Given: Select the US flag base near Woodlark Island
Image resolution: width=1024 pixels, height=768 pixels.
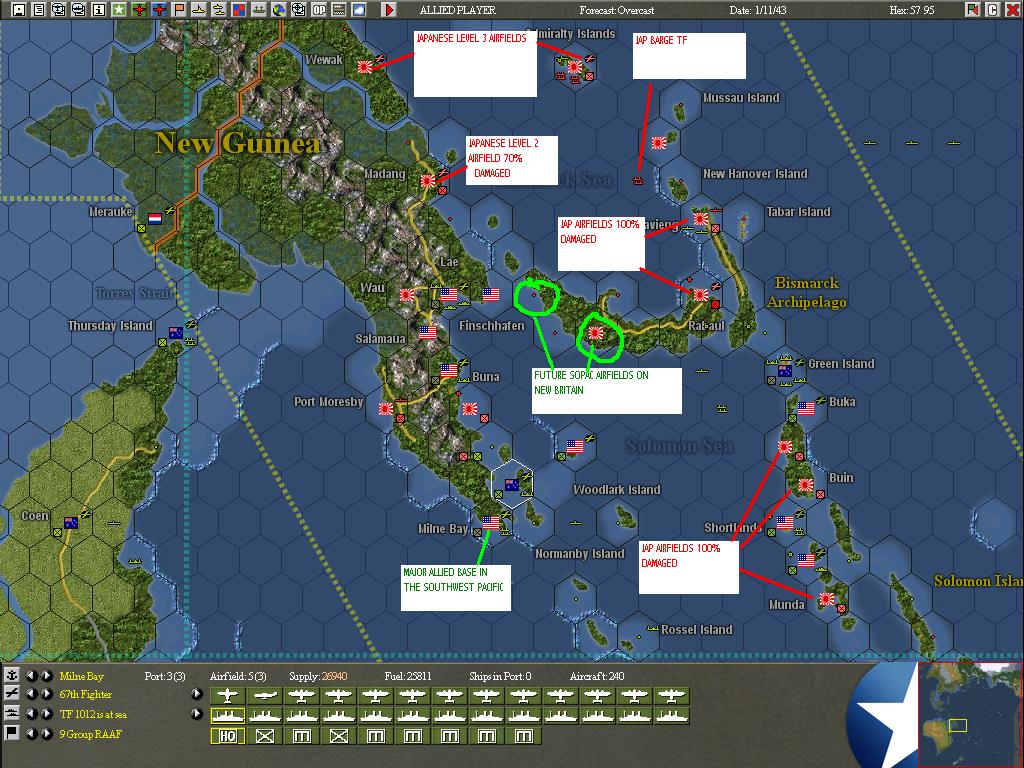Looking at the screenshot, I should pyautogui.click(x=575, y=446).
